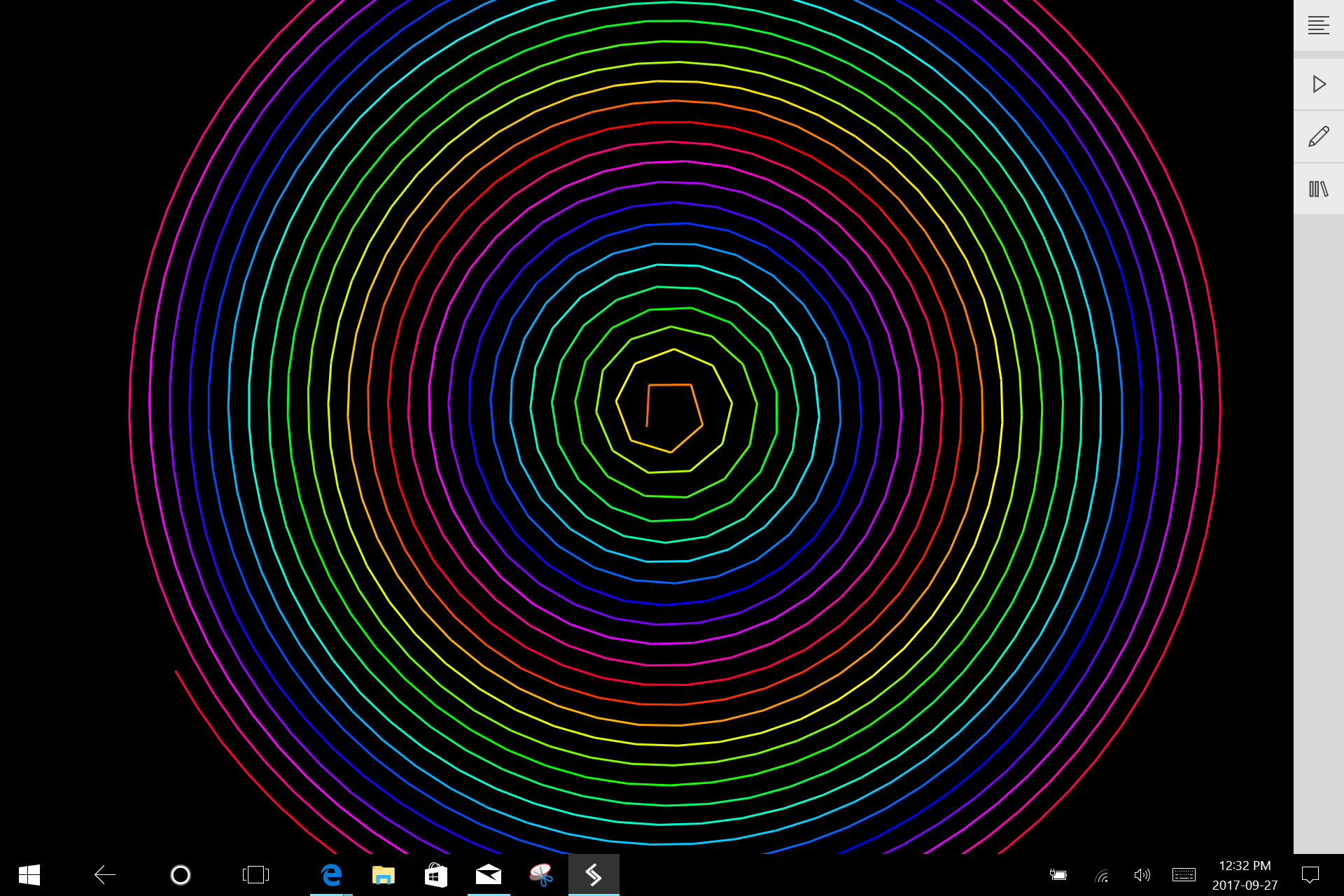Run the program with the play button
The height and width of the screenshot is (896, 1344).
point(1319,84)
